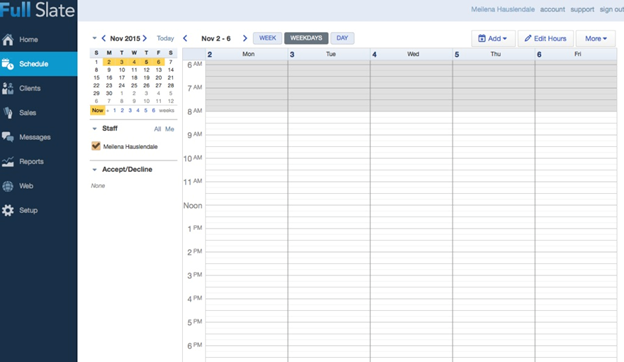This screenshot has height=362, width=624.
Task: Click the Noon slot on Wednesday
Action: (x=411, y=208)
